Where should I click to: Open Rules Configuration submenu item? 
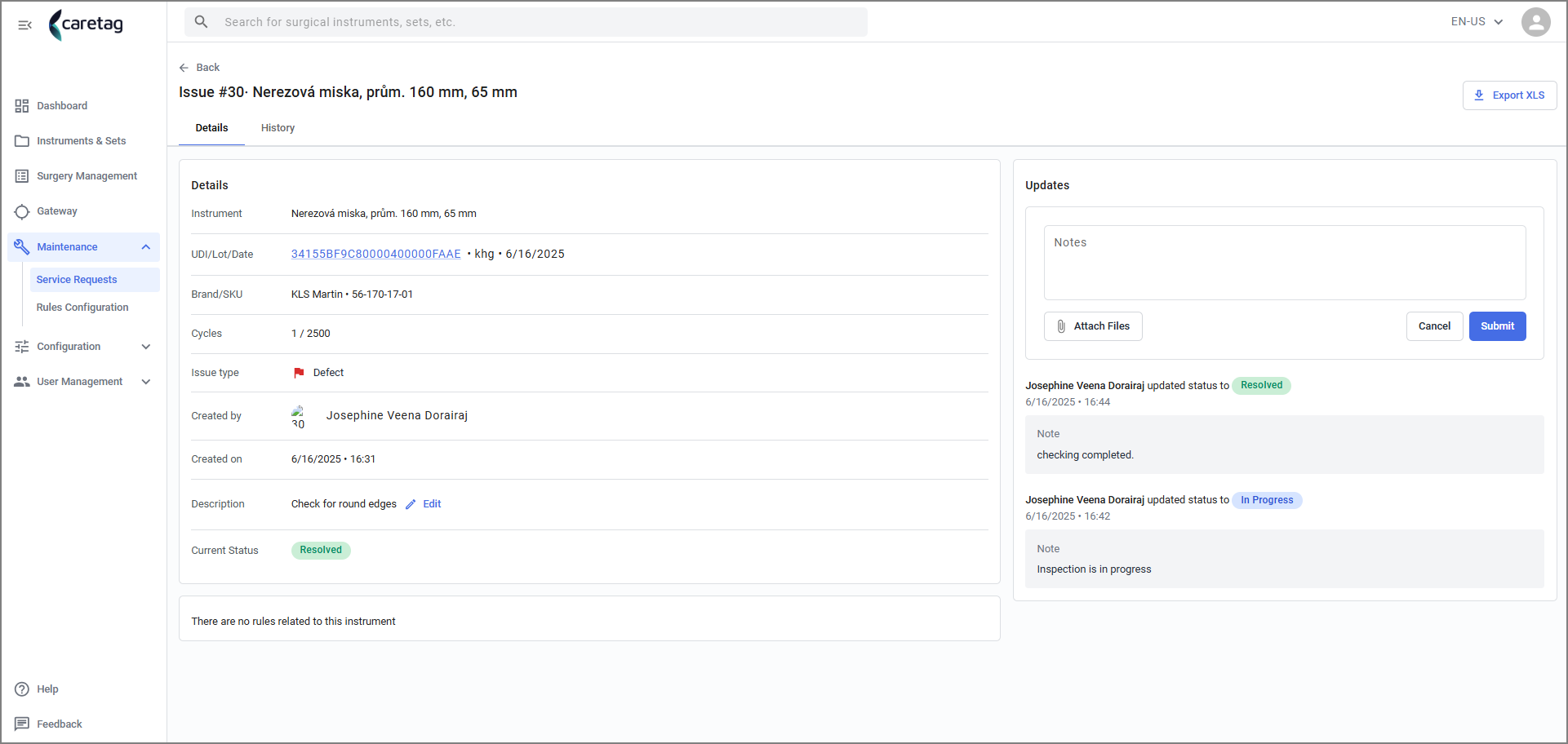pyautogui.click(x=82, y=308)
